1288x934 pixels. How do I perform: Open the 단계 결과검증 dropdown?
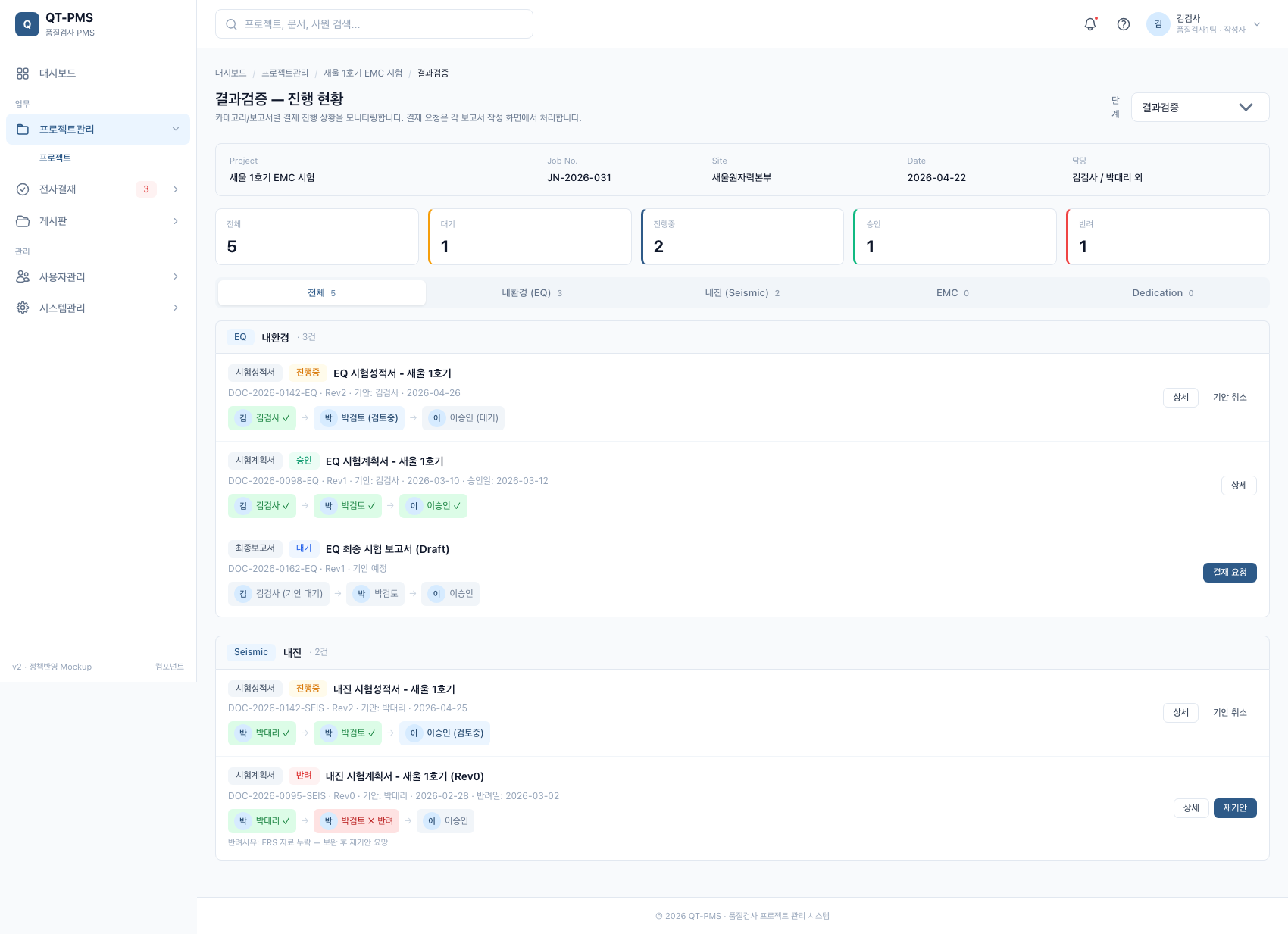point(1200,108)
